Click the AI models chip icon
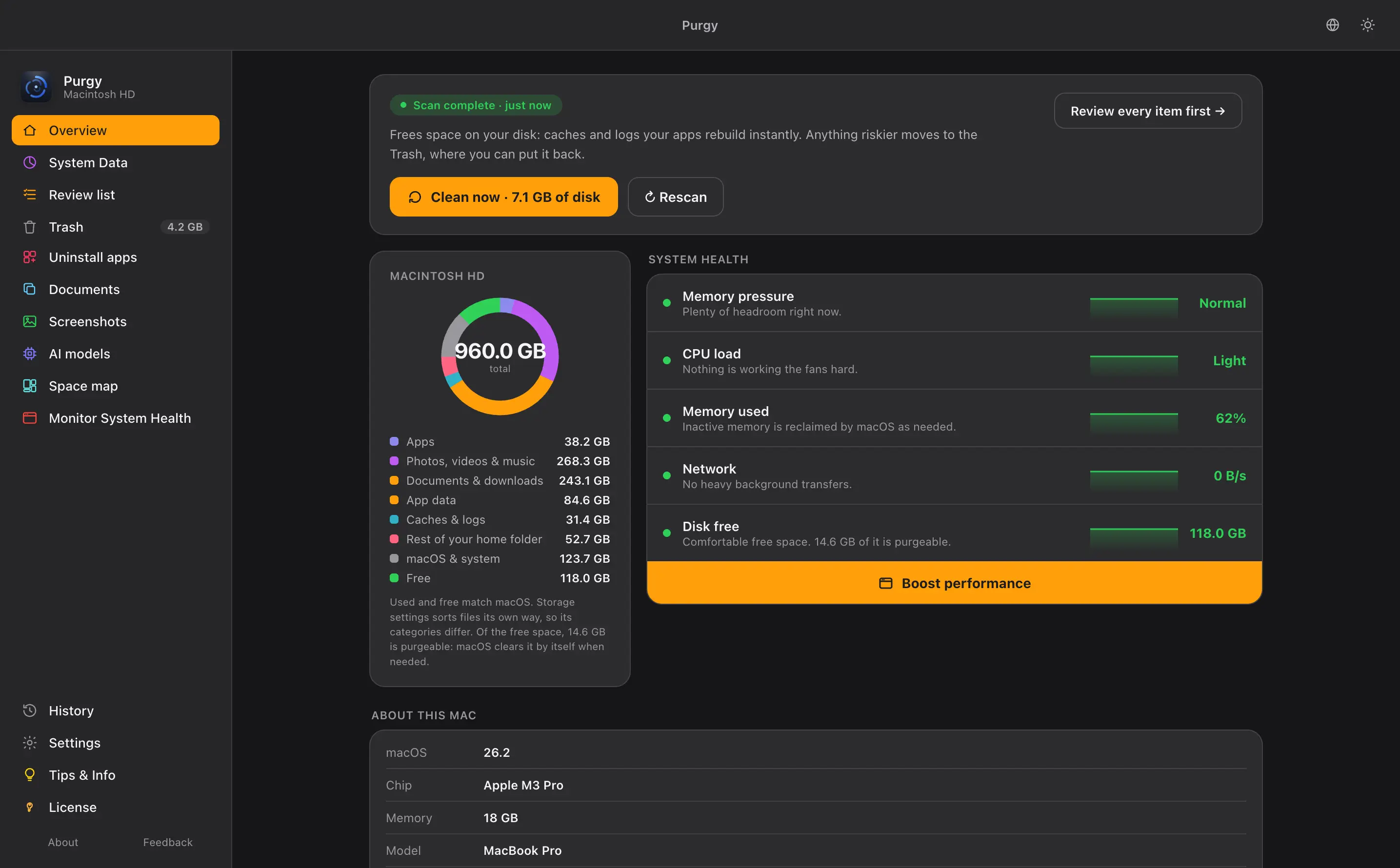Viewport: 1400px width, 868px height. tap(29, 354)
